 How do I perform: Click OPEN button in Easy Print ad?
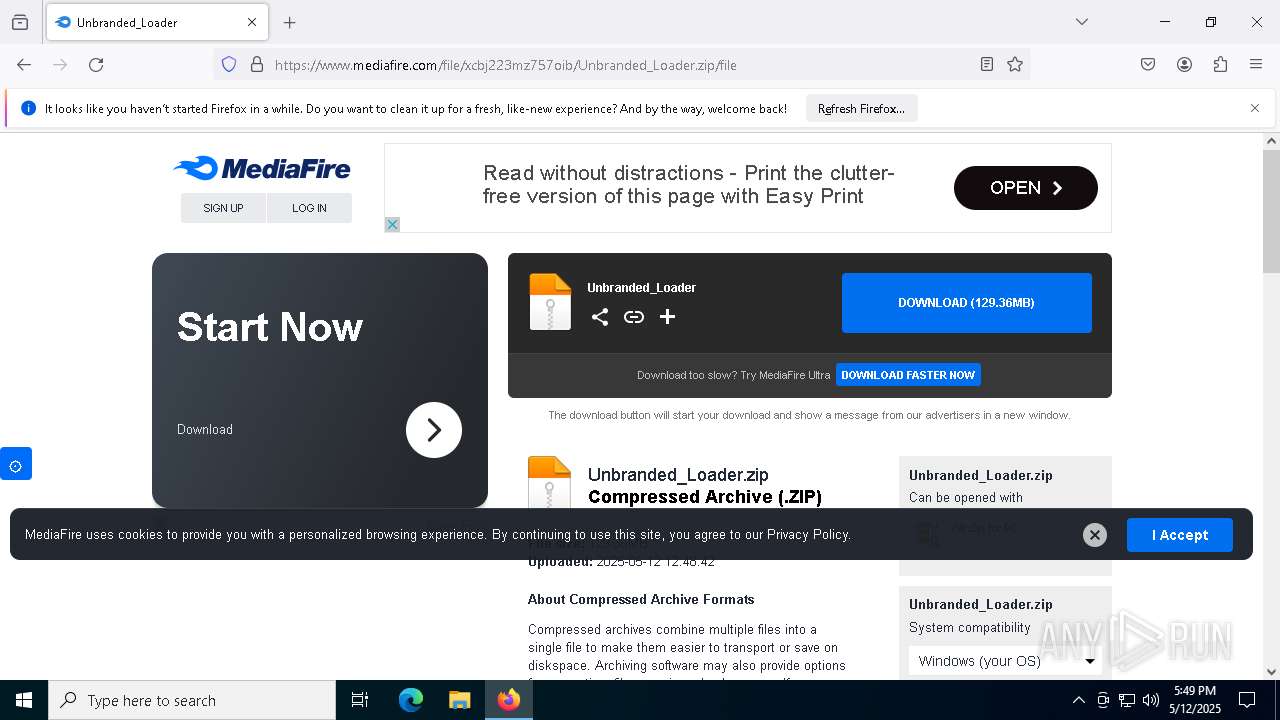pos(1026,188)
